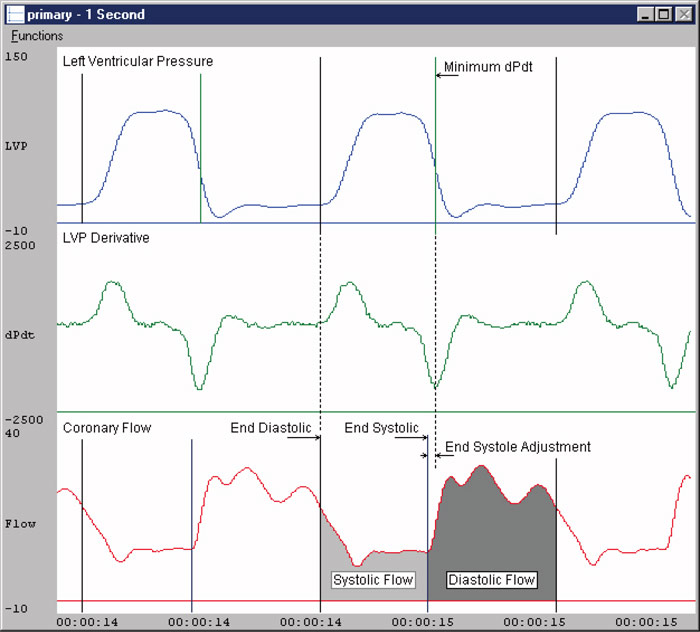Click the Coronary Flow channel title

(x=107, y=428)
